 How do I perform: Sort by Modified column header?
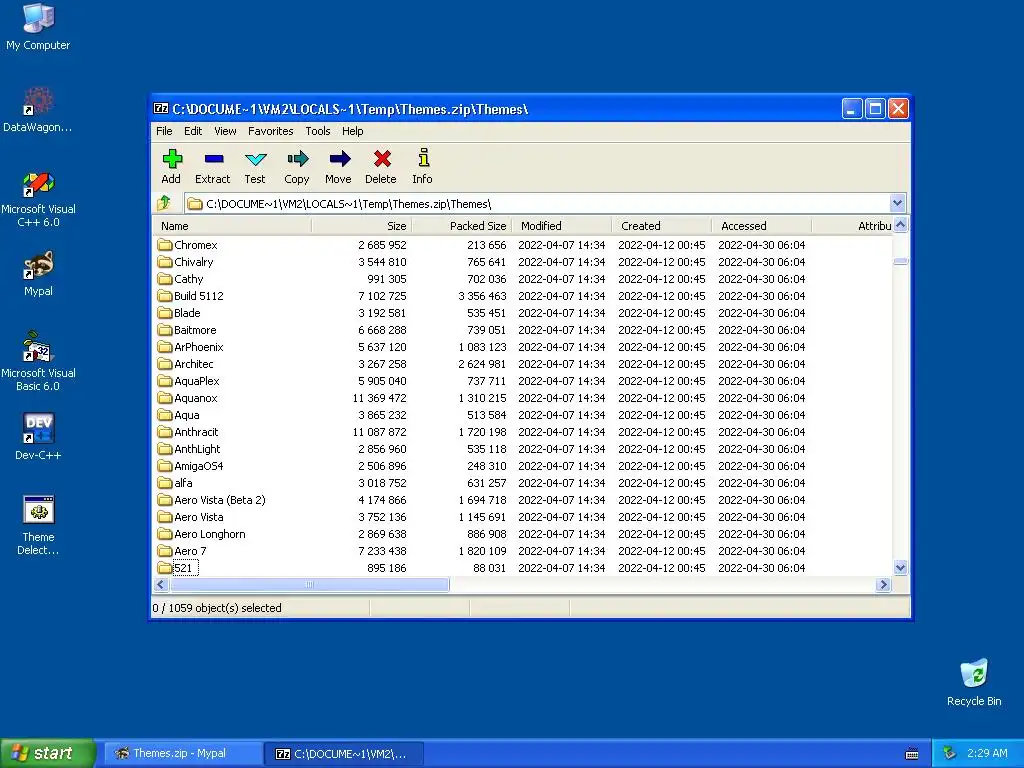click(562, 226)
